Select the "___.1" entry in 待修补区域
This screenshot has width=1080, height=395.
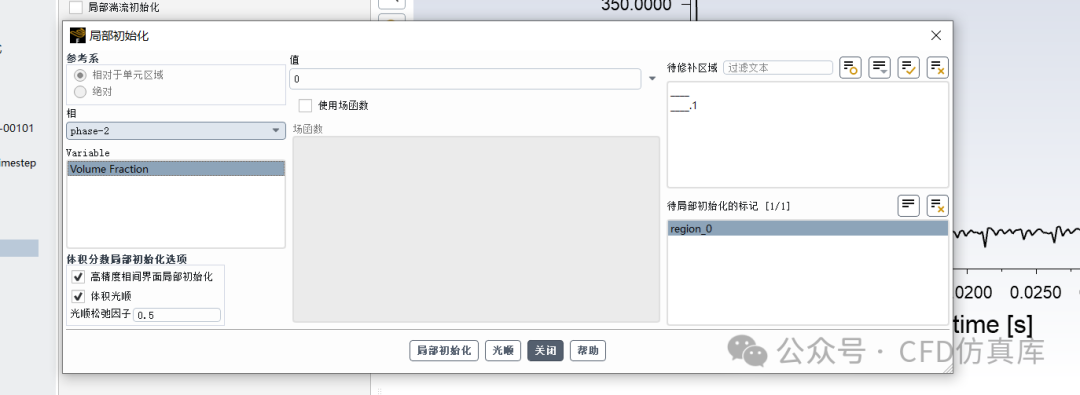pyautogui.click(x=683, y=106)
